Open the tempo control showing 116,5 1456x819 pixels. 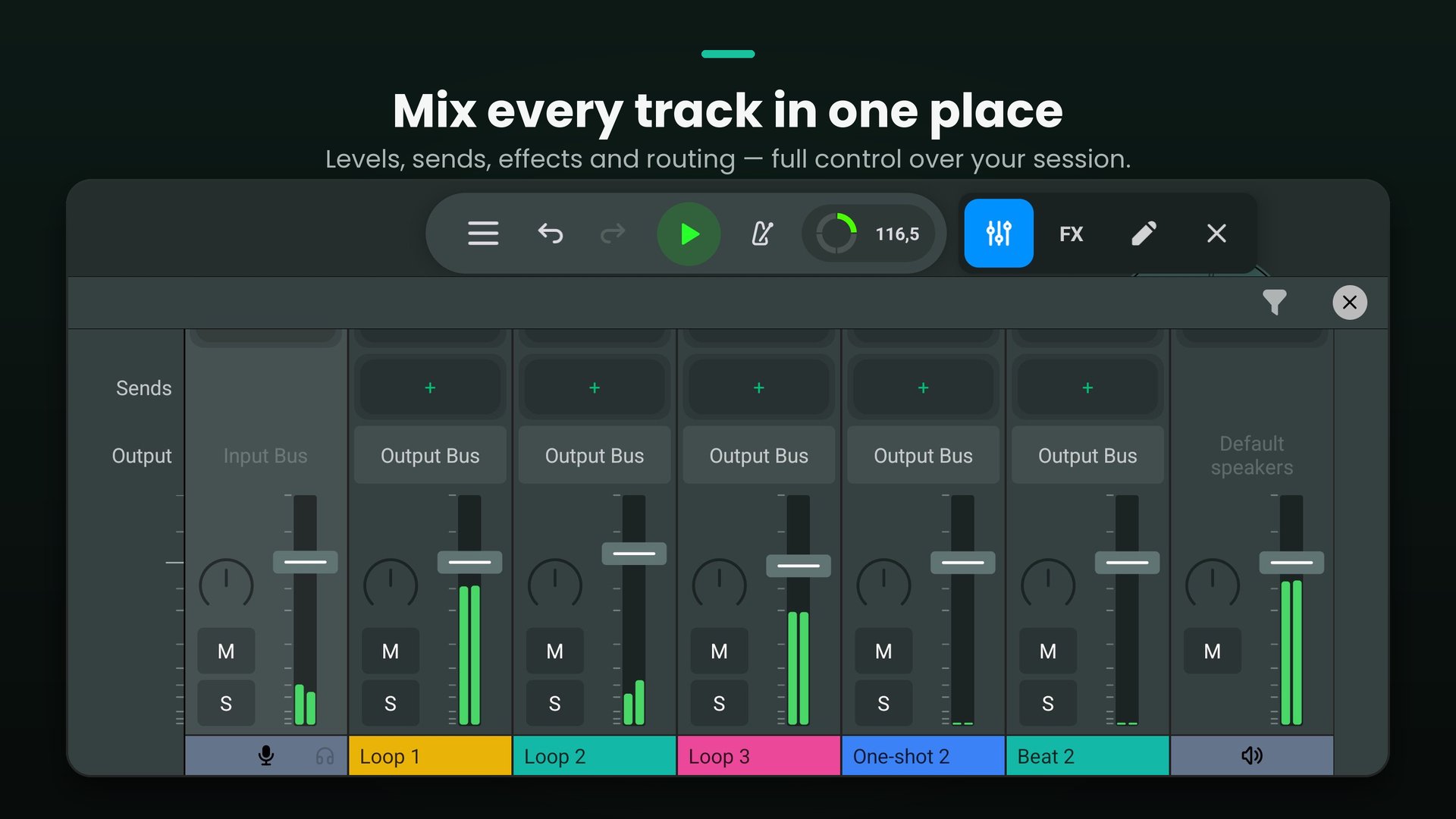click(x=869, y=234)
